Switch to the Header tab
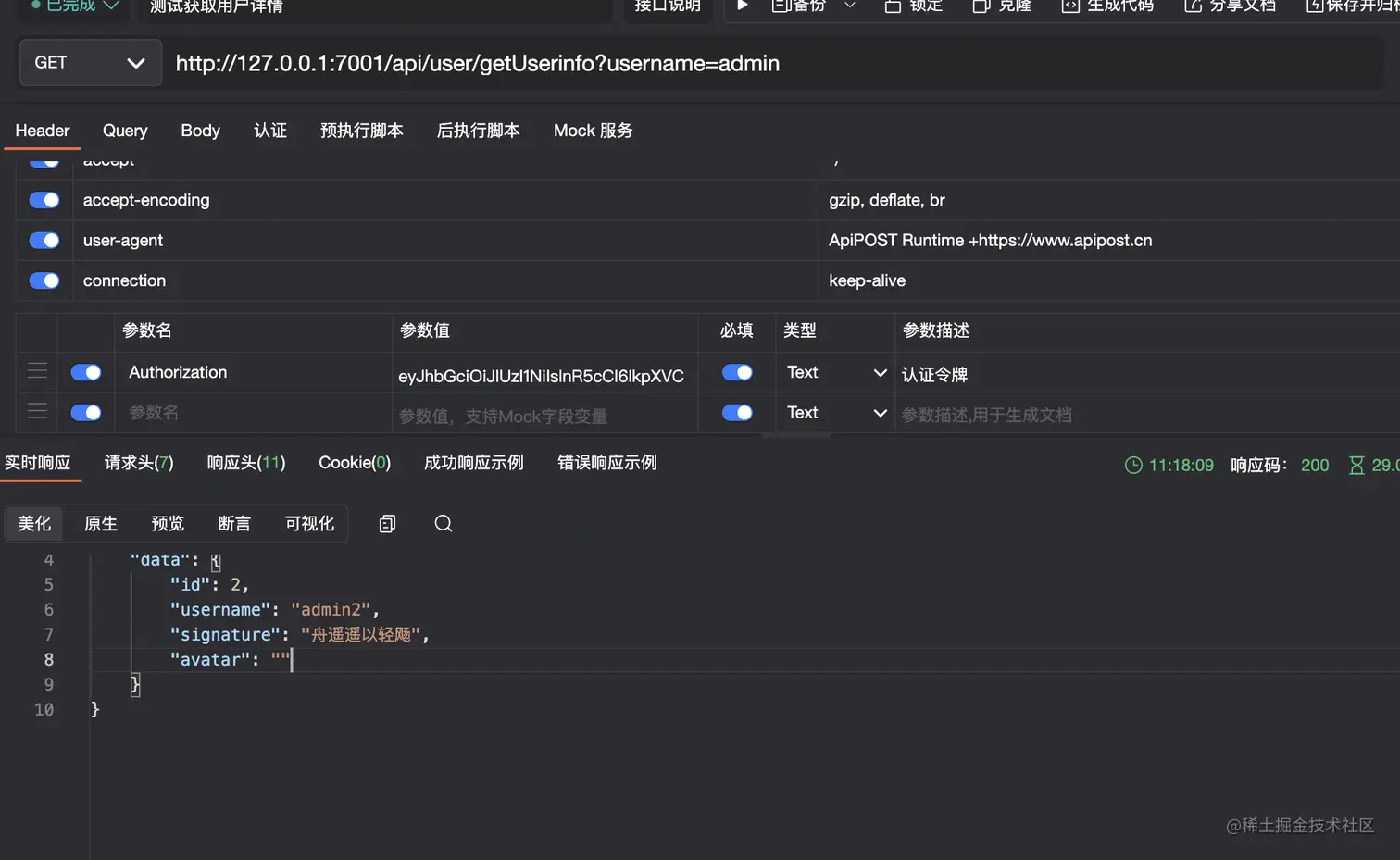The image size is (1400, 860). (x=43, y=131)
